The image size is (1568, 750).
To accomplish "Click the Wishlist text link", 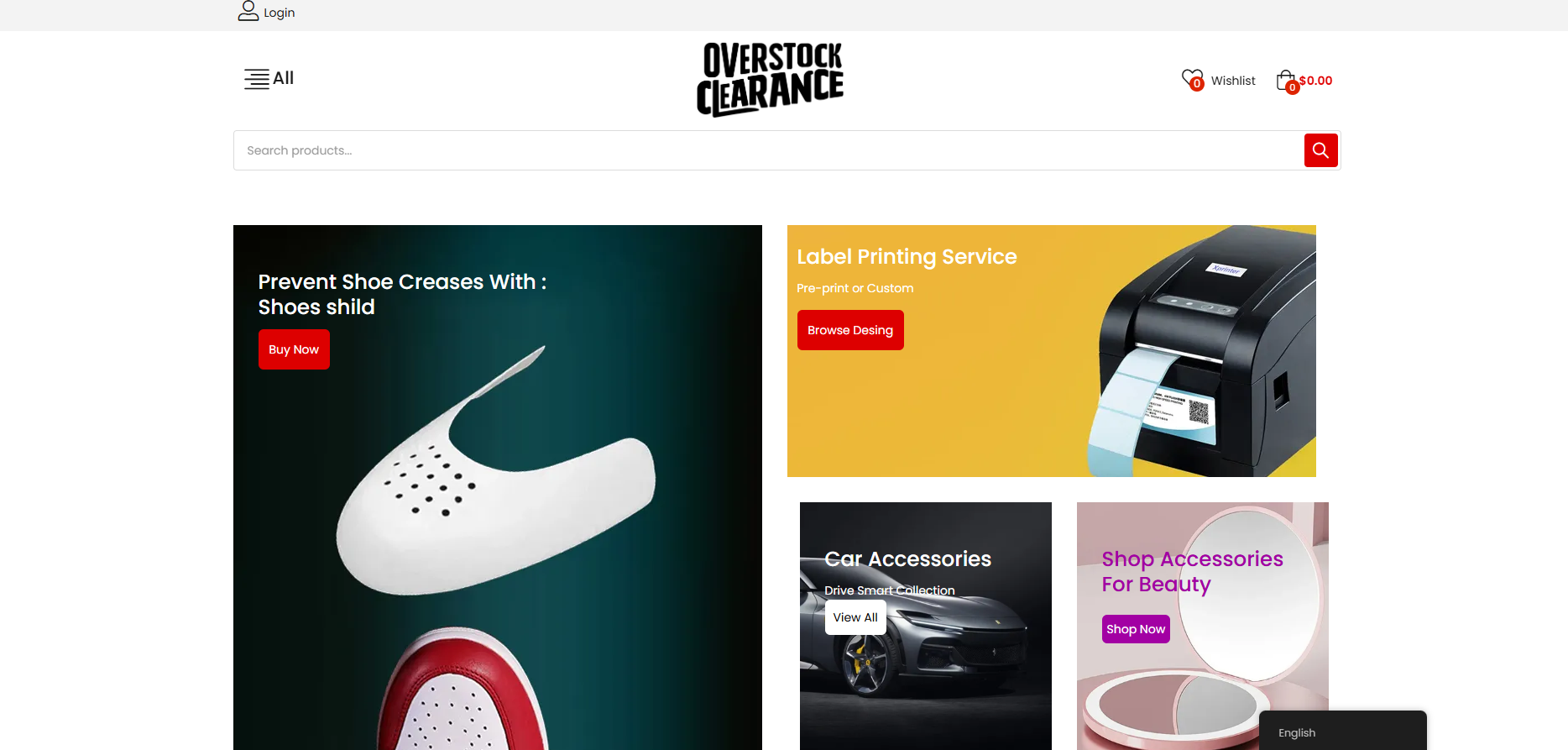I will 1233,81.
